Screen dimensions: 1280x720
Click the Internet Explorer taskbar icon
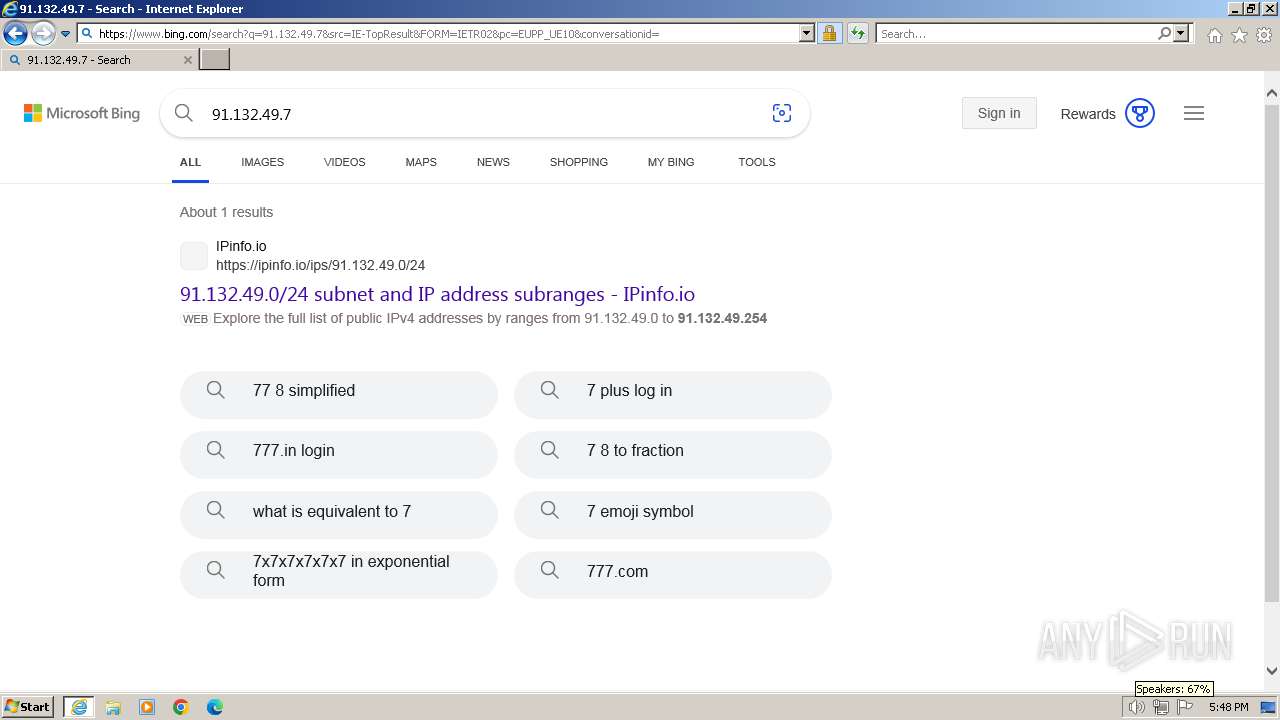[79, 707]
